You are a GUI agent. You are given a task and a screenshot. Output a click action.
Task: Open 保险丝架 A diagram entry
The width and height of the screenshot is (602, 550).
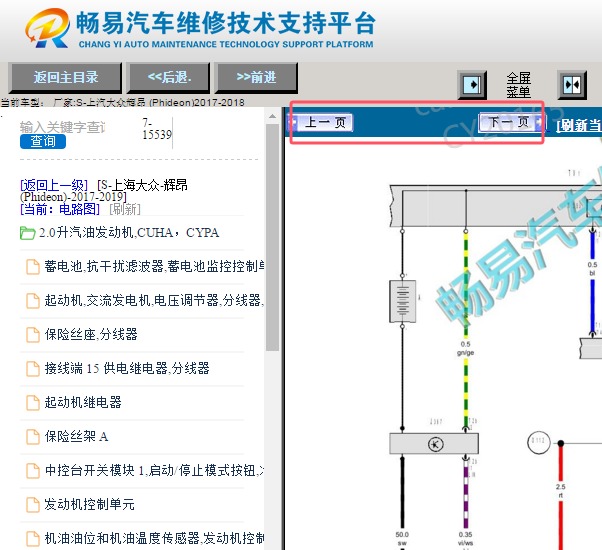pyautogui.click(x=76, y=436)
